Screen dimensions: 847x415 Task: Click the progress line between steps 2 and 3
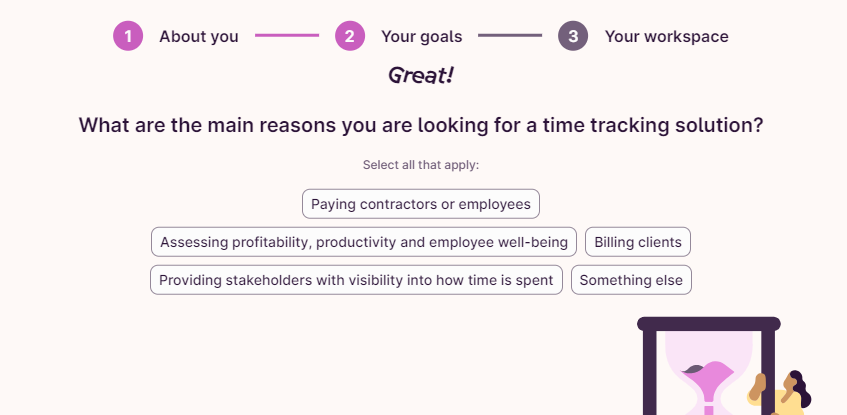tap(510, 36)
